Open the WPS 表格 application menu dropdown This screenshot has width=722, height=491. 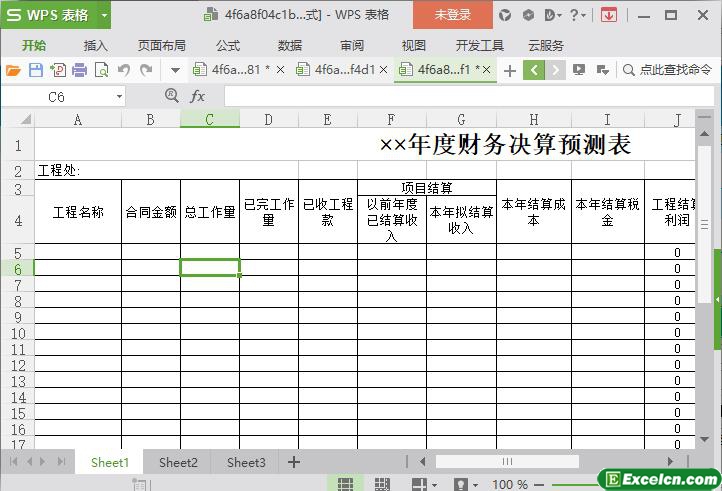(x=105, y=15)
